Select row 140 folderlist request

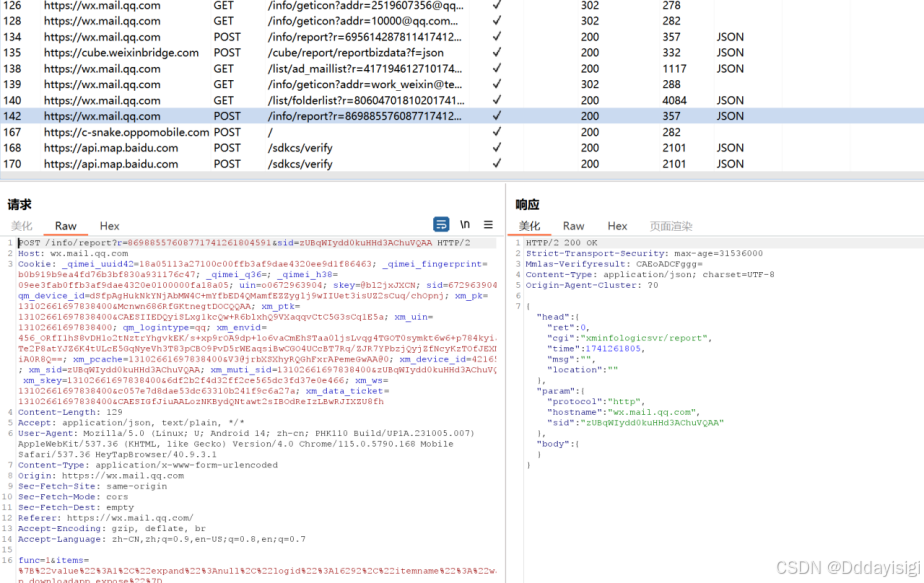click(462, 100)
